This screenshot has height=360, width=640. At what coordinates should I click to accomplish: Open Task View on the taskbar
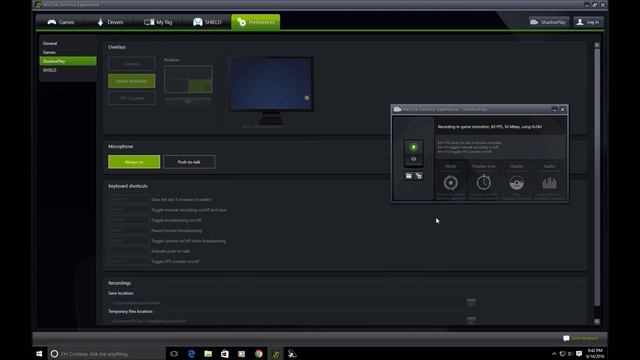point(174,354)
